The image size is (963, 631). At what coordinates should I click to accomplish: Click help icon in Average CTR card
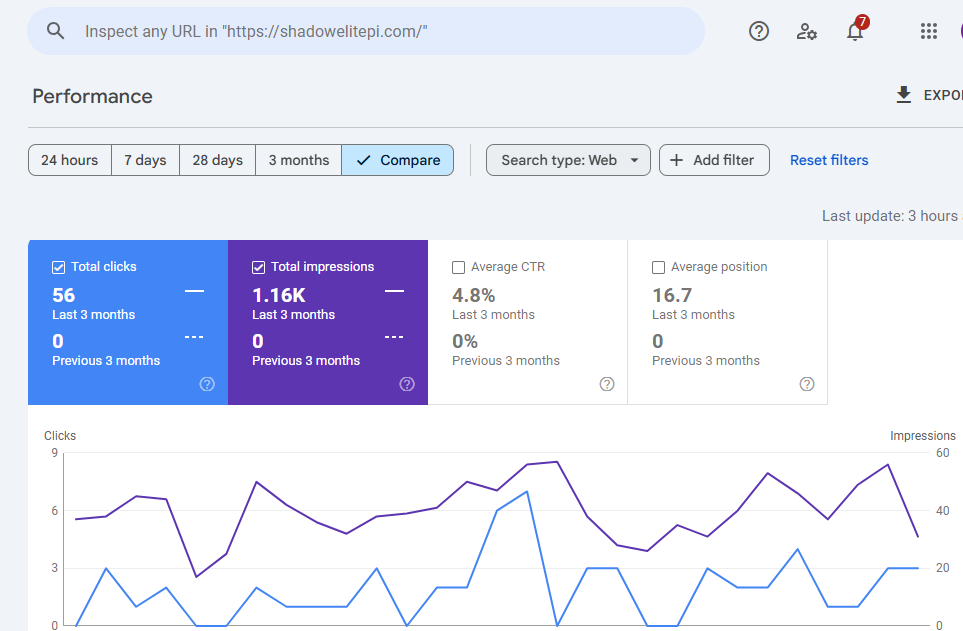coord(607,384)
